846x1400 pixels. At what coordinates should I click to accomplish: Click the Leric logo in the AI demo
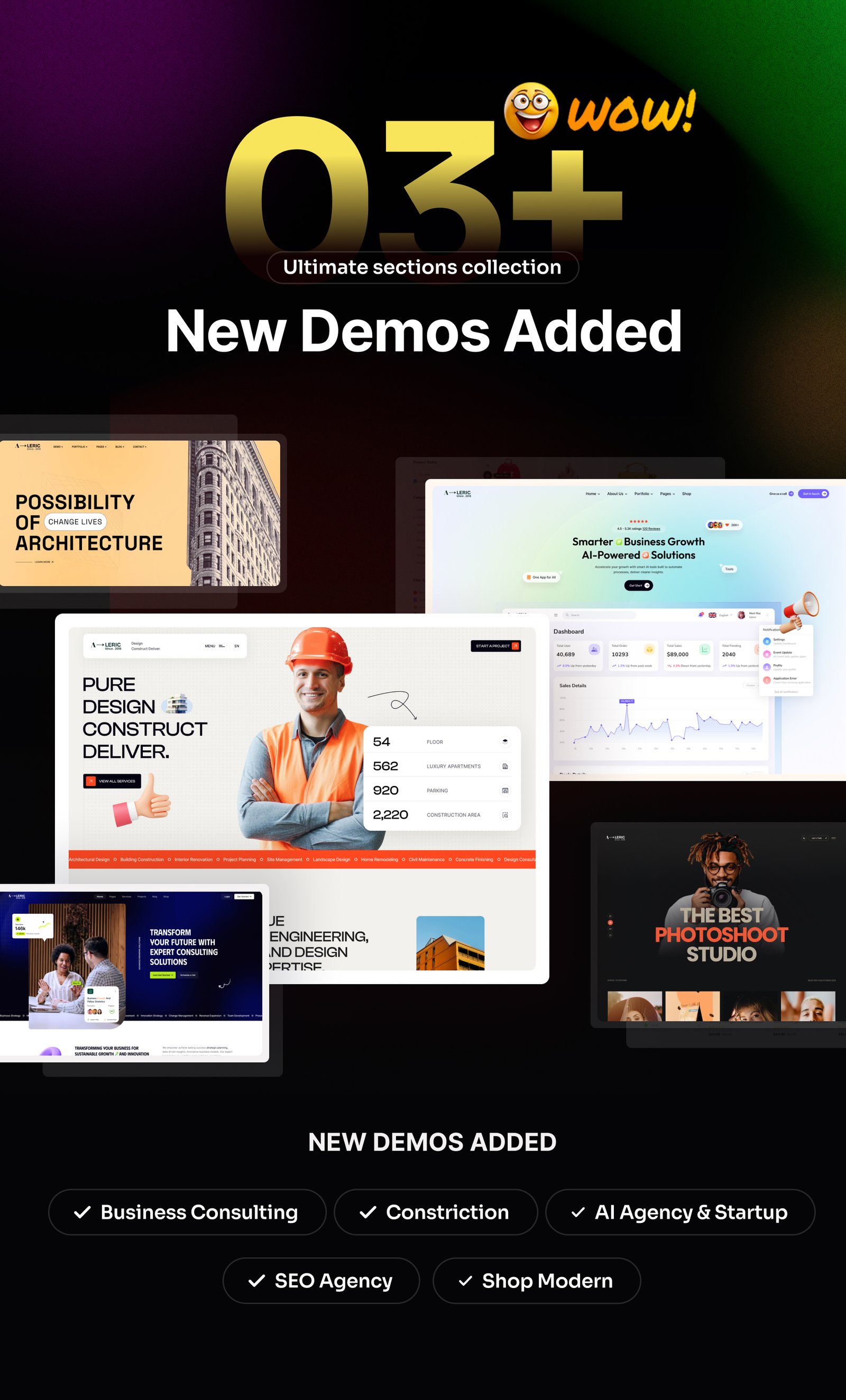[458, 493]
